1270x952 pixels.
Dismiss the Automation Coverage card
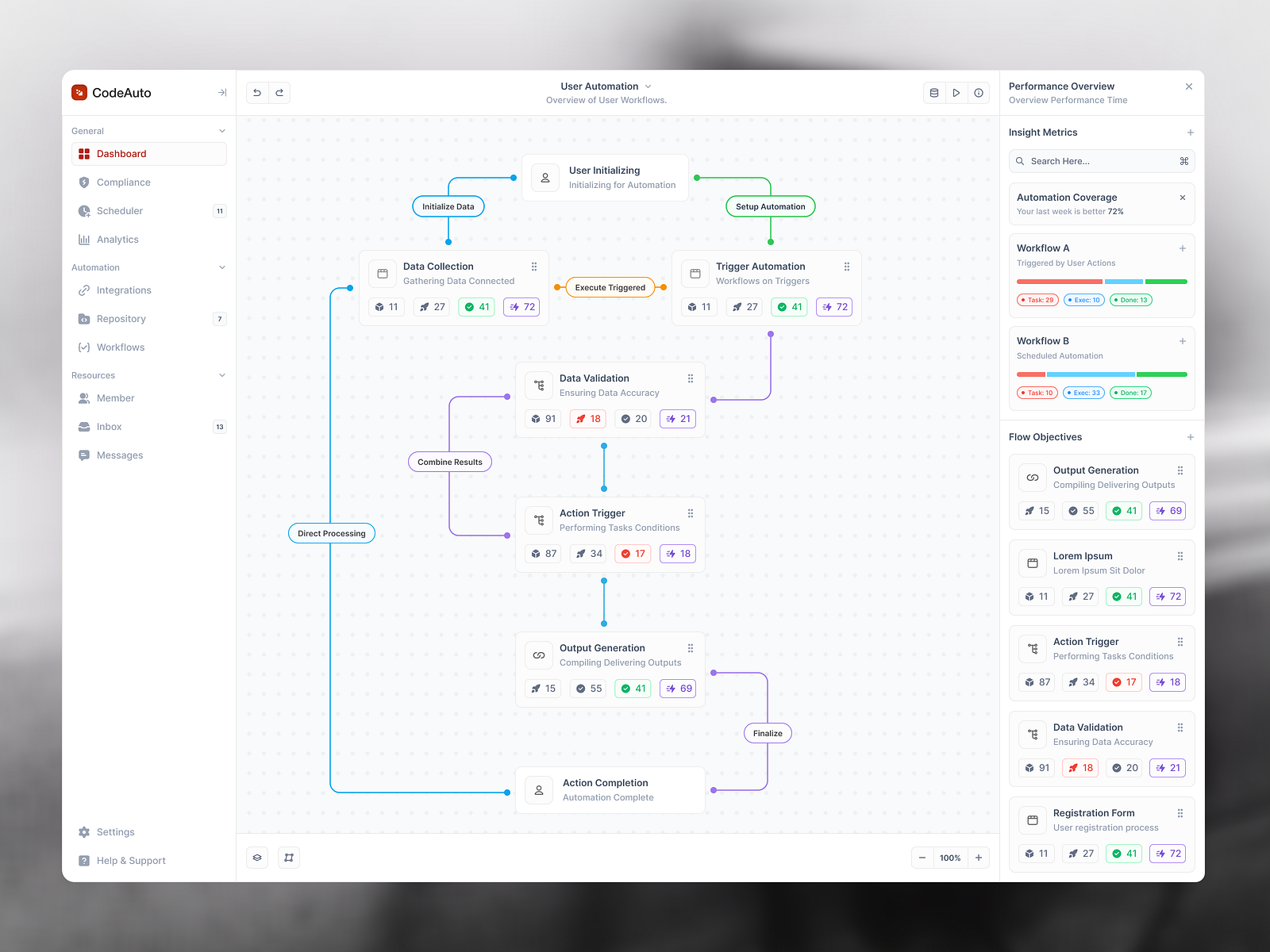click(x=1182, y=197)
